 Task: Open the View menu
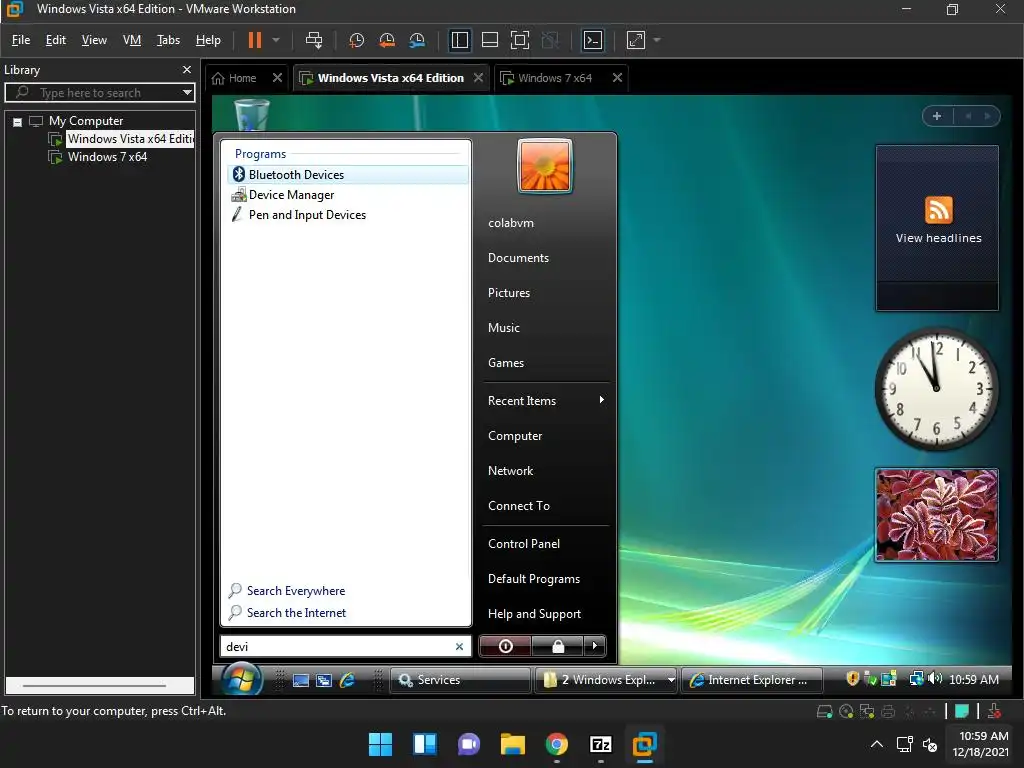(94, 40)
